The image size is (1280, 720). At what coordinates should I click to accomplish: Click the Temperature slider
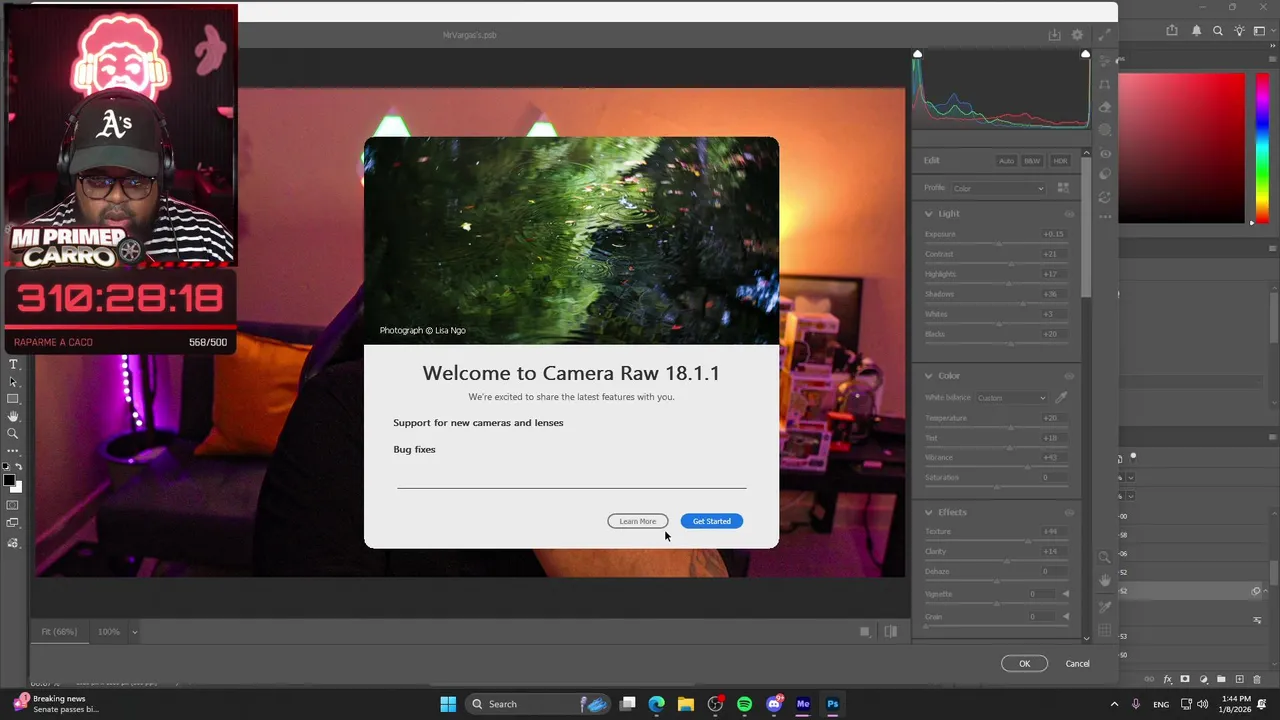click(997, 428)
